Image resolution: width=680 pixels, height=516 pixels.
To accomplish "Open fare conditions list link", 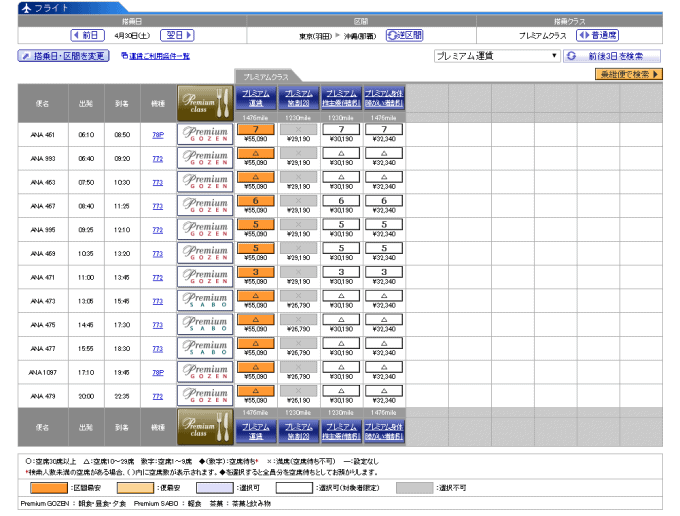I will click(156, 56).
